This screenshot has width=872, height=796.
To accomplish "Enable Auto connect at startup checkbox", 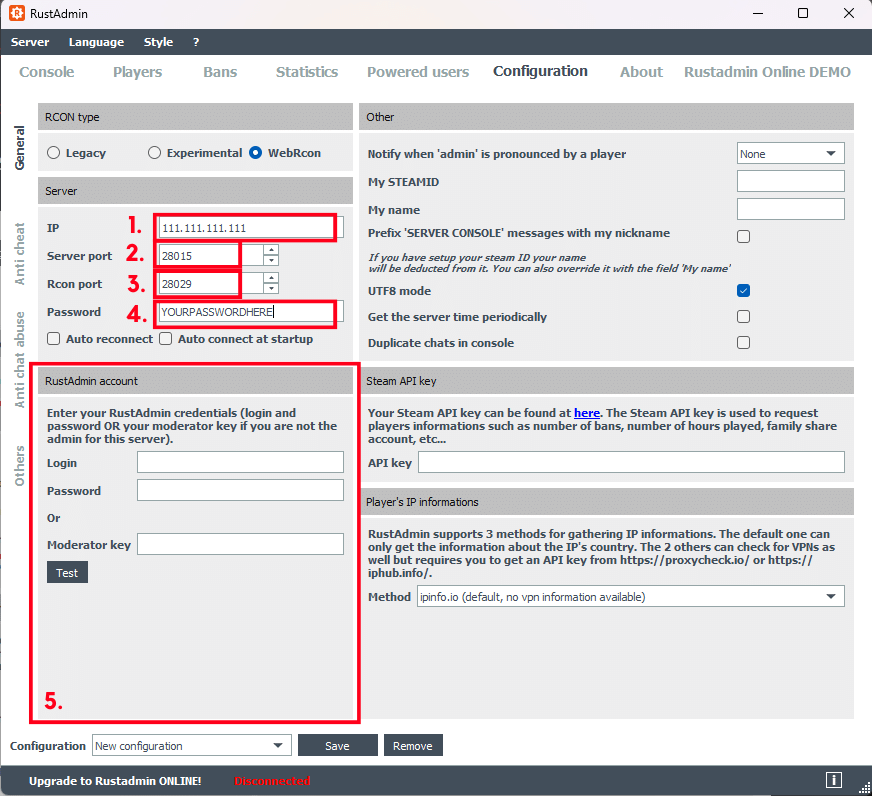I will [166, 339].
